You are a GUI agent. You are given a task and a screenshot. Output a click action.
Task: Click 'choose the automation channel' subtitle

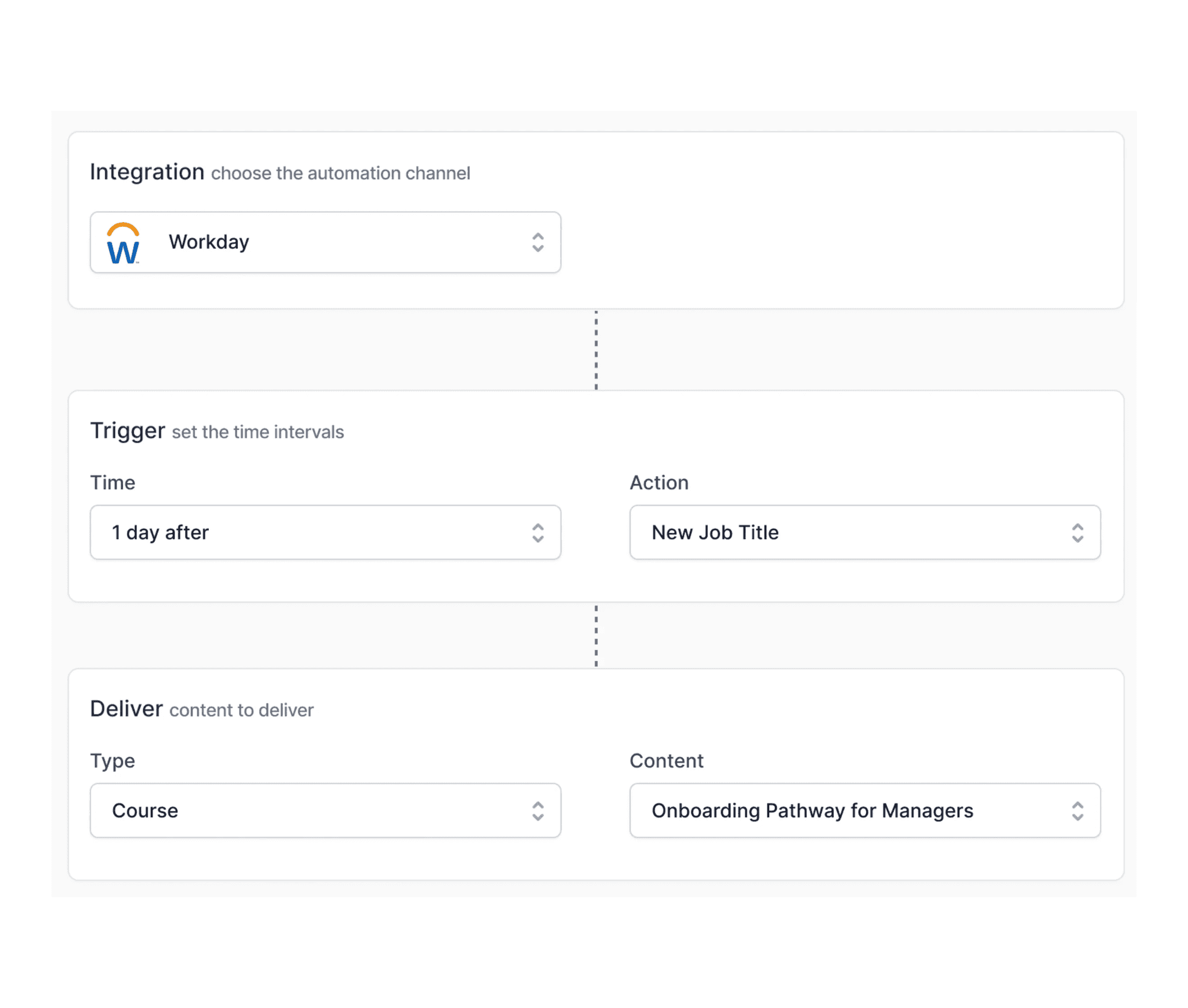[x=341, y=173]
